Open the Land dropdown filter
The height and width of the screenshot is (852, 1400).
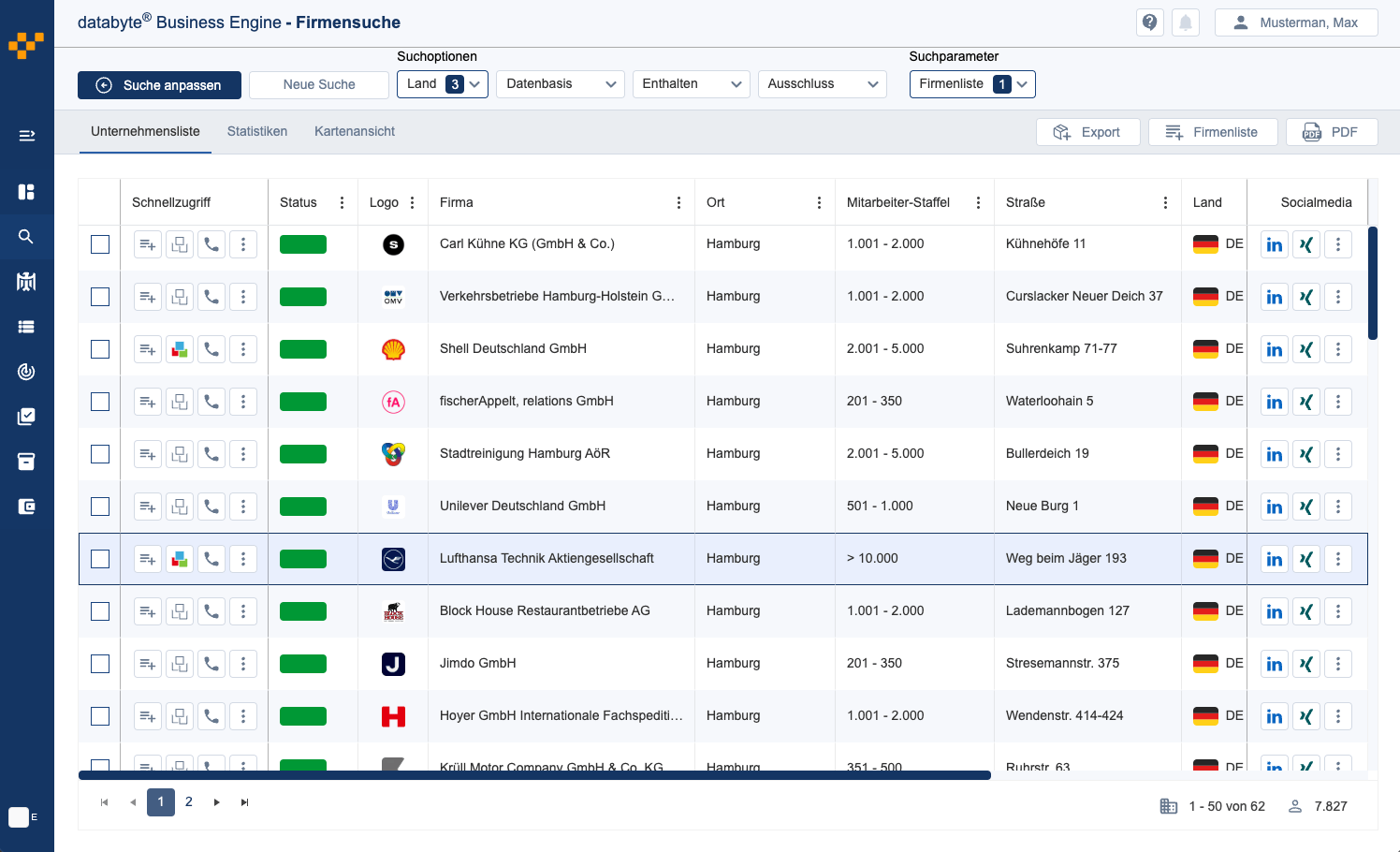tap(442, 84)
